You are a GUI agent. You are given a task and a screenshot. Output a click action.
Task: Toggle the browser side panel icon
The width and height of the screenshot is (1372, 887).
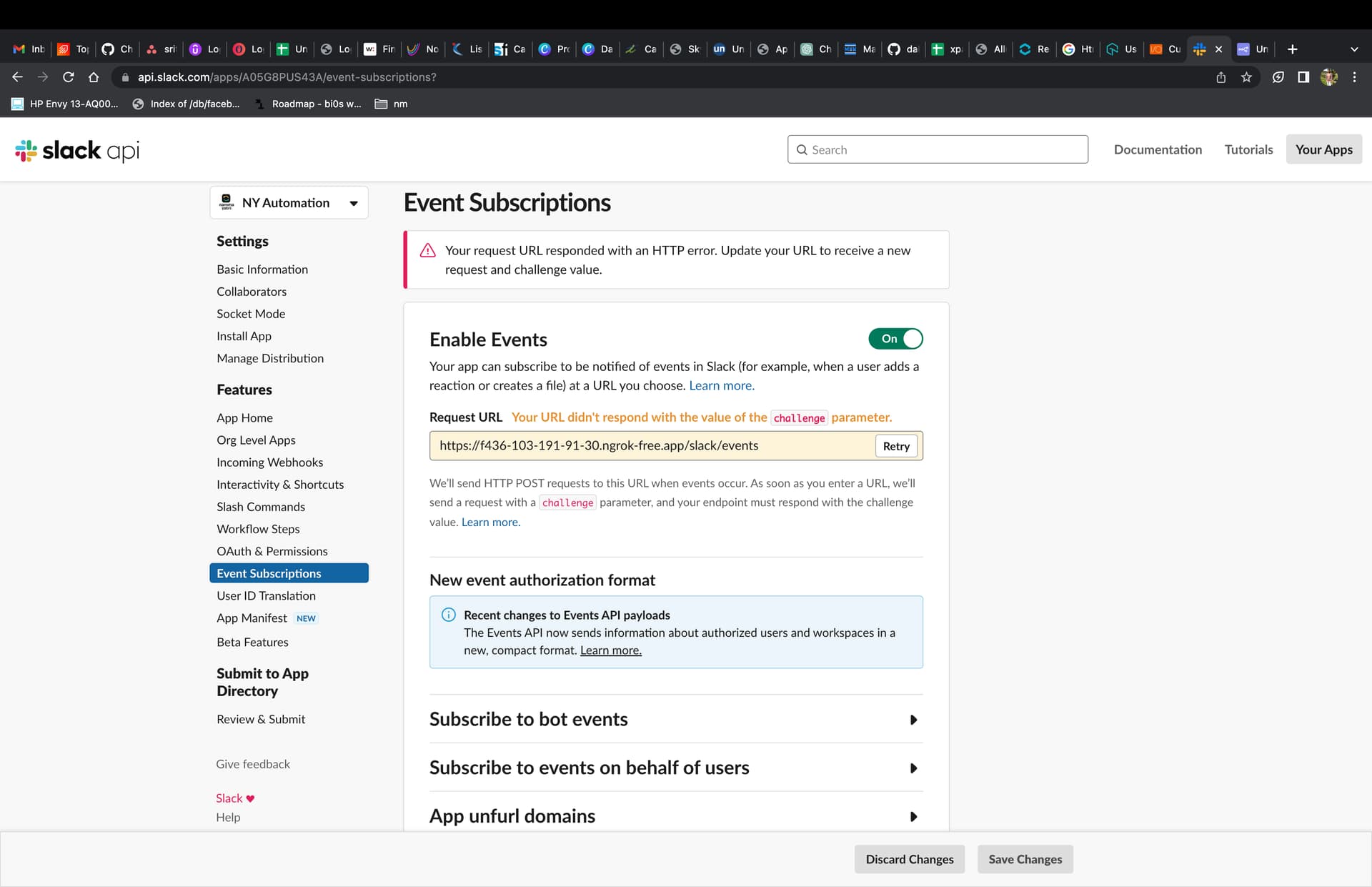coord(1303,77)
